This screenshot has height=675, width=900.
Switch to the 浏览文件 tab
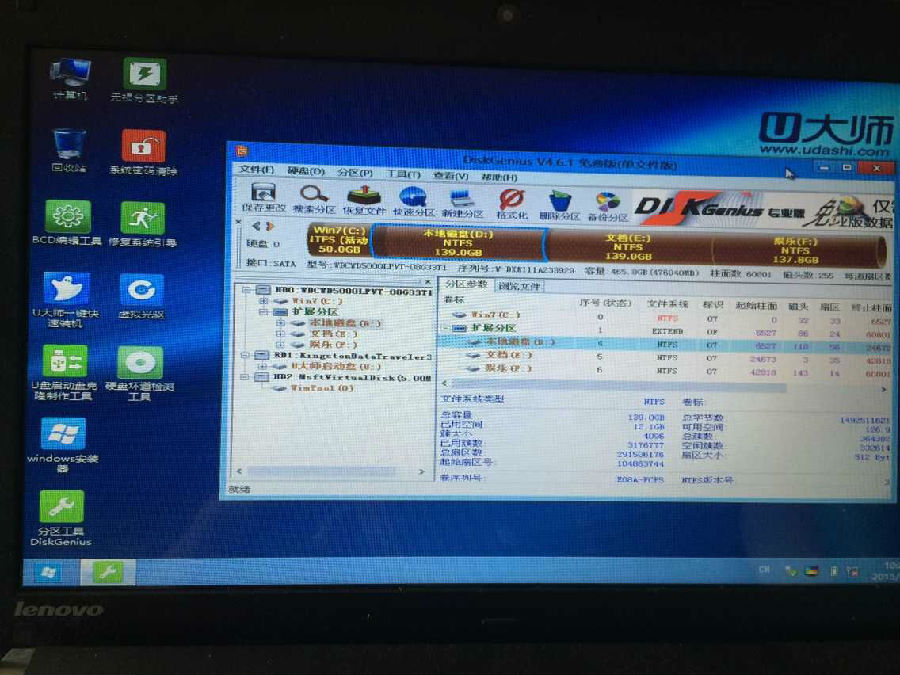click(x=518, y=286)
